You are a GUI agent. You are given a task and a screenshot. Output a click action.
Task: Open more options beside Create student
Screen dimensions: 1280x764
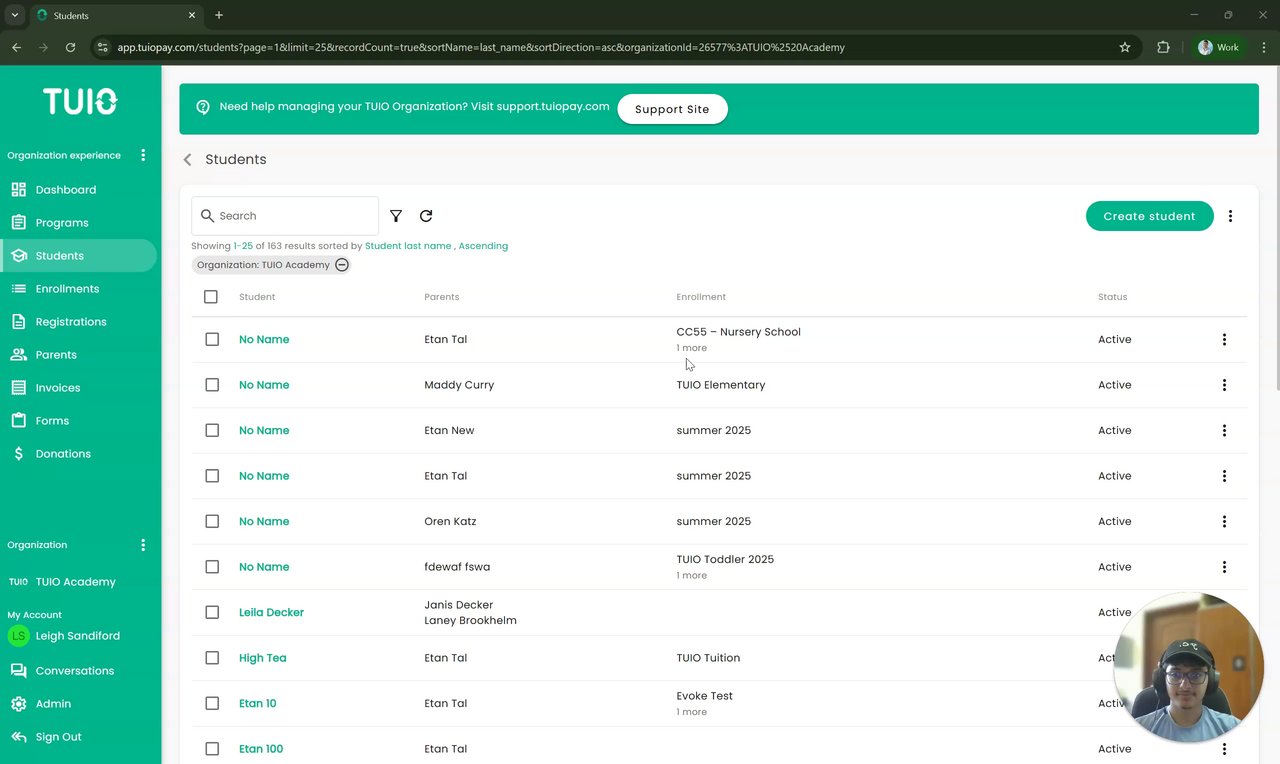[1230, 216]
